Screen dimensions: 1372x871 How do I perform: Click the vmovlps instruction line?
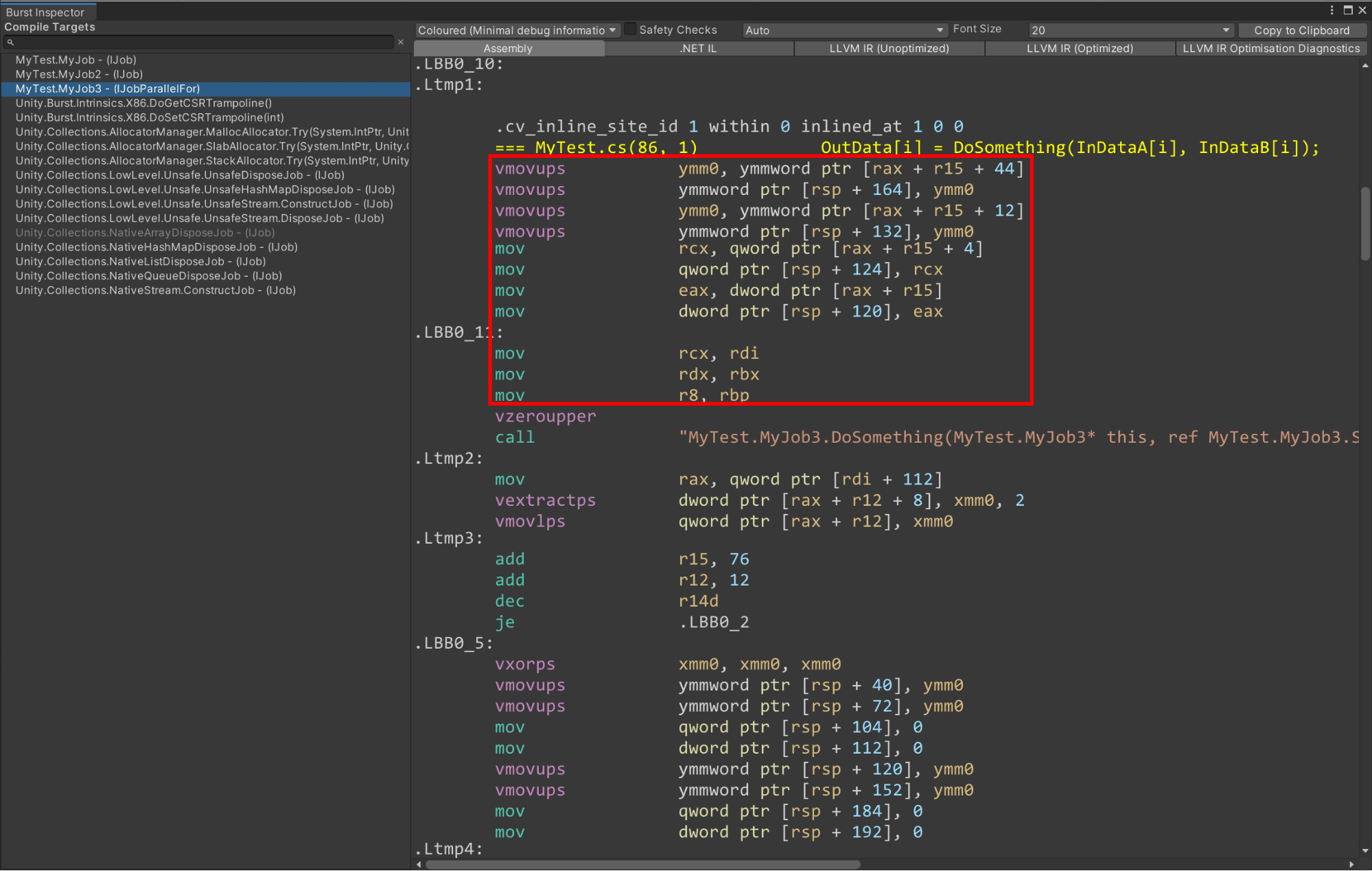point(724,522)
